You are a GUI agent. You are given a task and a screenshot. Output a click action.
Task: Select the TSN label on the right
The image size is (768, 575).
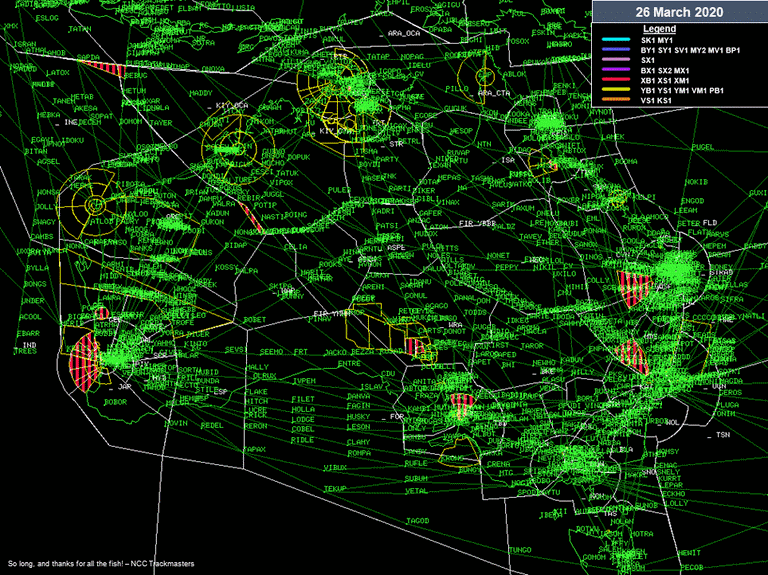[x=720, y=436]
